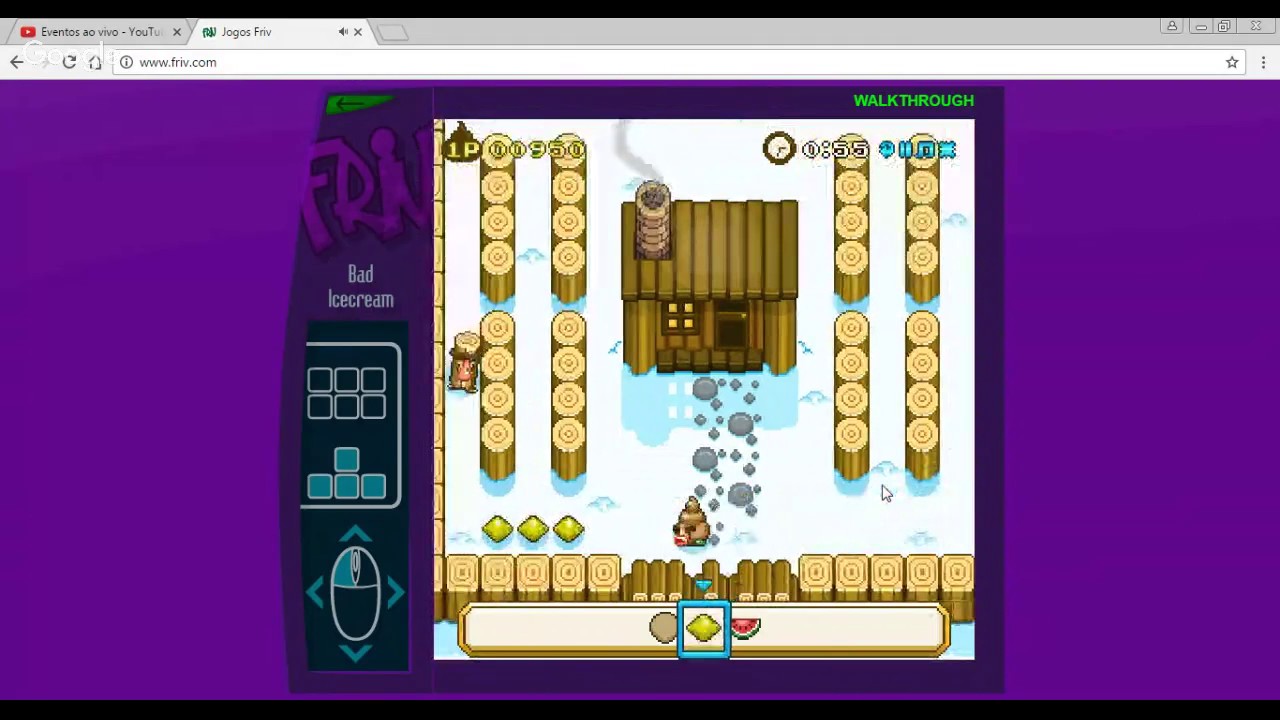Screen dimensions: 1280x720
Task: Click the ice cream character near the fence
Action: pyautogui.click(x=691, y=523)
